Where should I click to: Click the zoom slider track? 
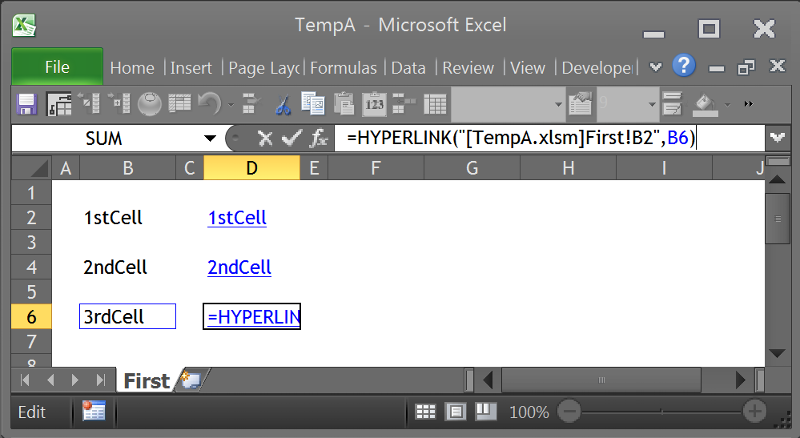[x=661, y=411]
